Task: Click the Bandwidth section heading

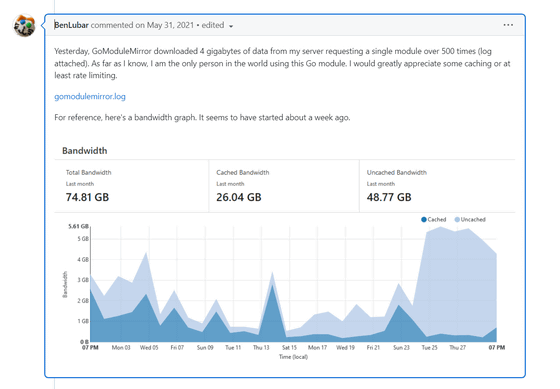Action: 85,151
